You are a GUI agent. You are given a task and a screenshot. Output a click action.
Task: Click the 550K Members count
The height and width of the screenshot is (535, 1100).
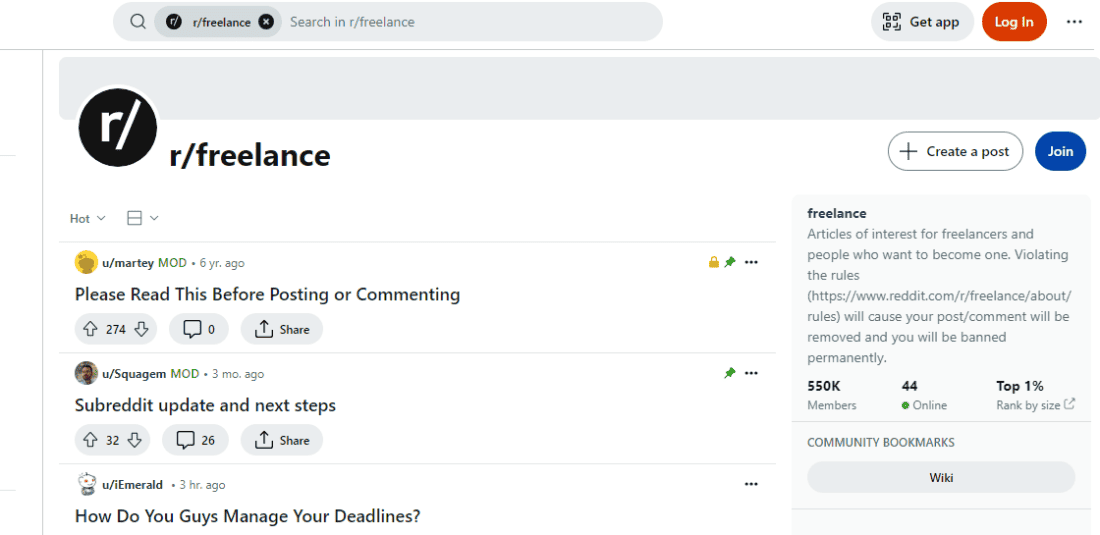pos(832,395)
